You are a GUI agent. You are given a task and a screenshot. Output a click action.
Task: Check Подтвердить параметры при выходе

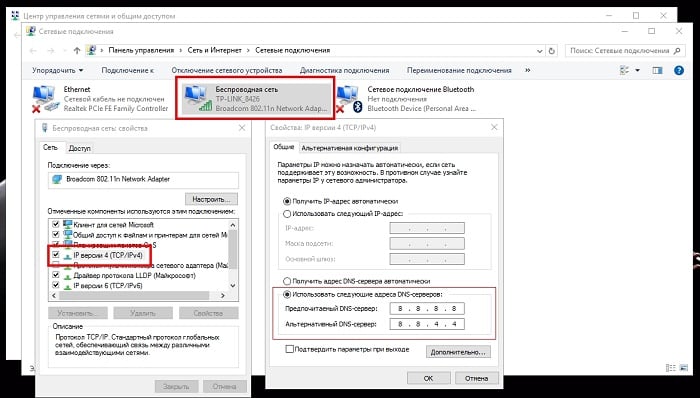(x=290, y=349)
